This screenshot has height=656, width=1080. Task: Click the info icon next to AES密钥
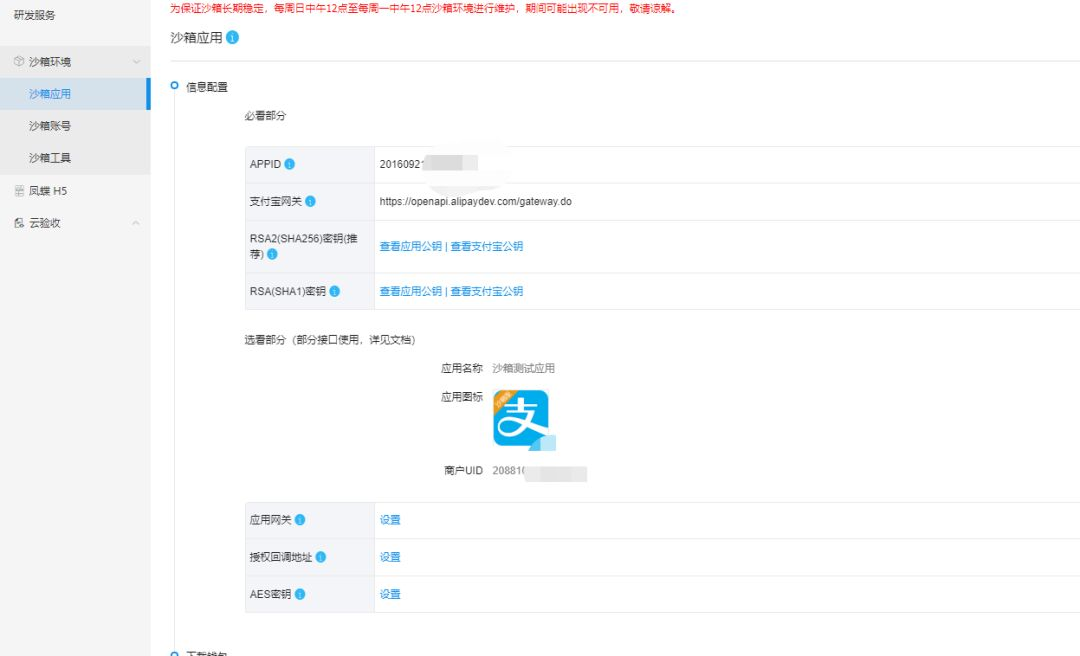(300, 594)
